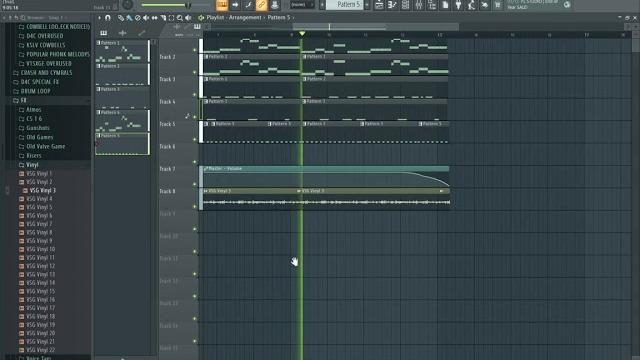
Task: Toggle the playlist magnet snap icon
Action: click(108, 18)
